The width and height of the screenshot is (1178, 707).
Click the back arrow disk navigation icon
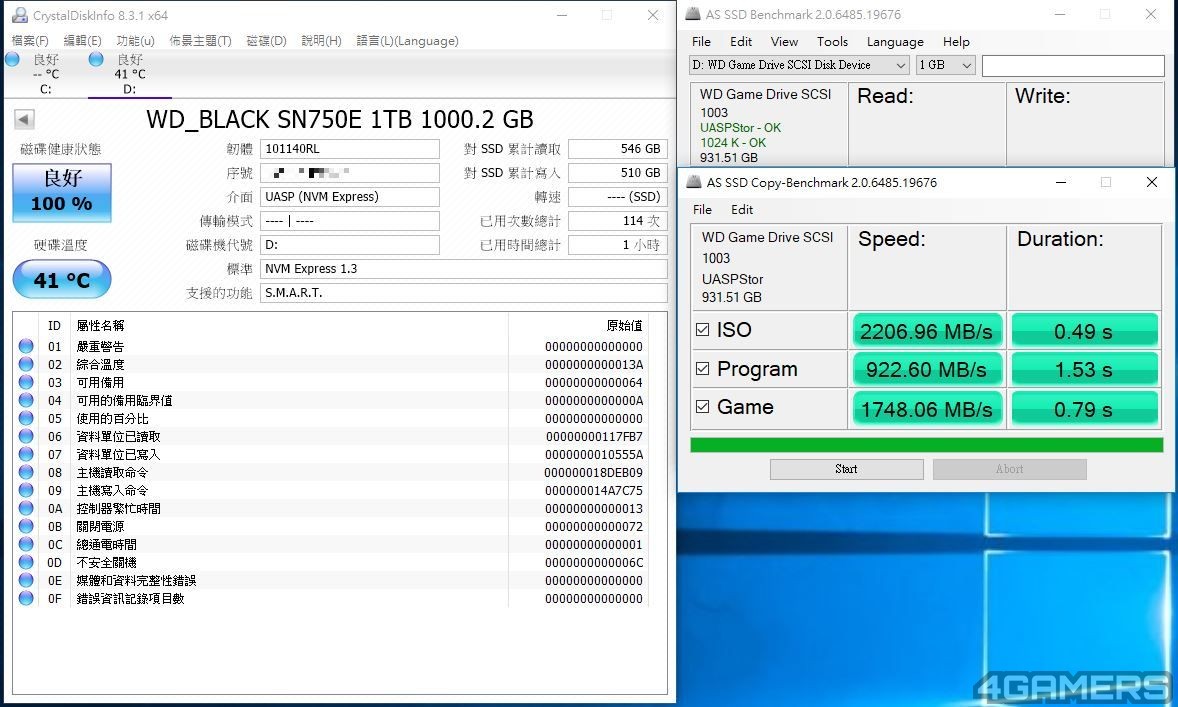(24, 119)
